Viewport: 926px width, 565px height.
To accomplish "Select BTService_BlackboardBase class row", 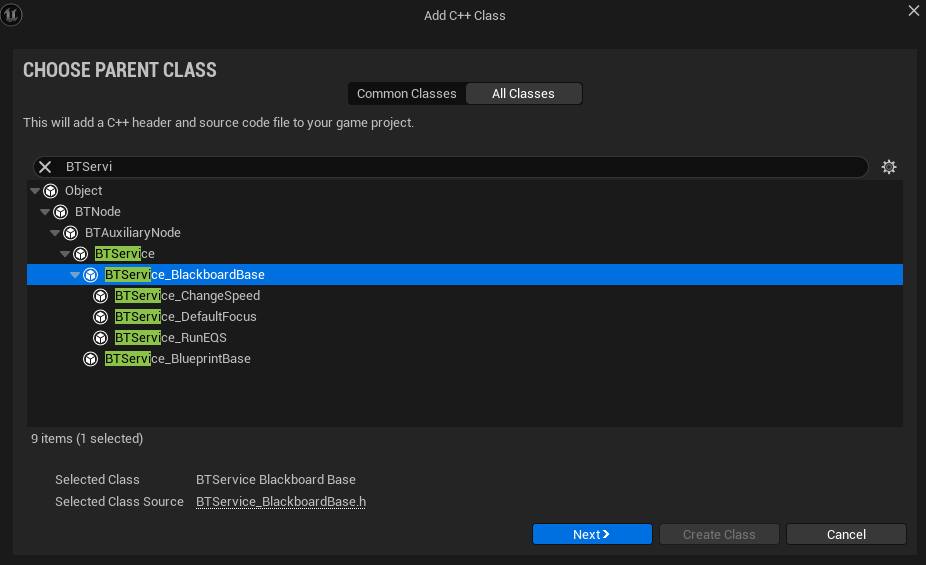I will point(465,275).
